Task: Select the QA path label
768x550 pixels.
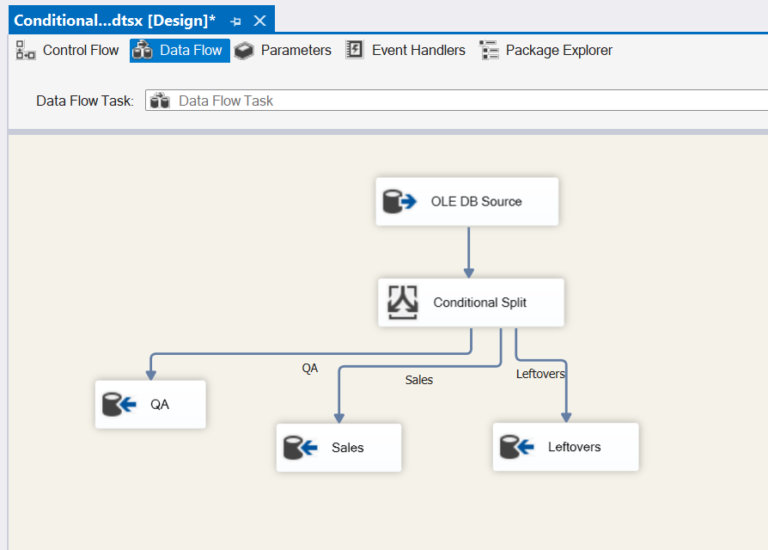Action: 310,368
